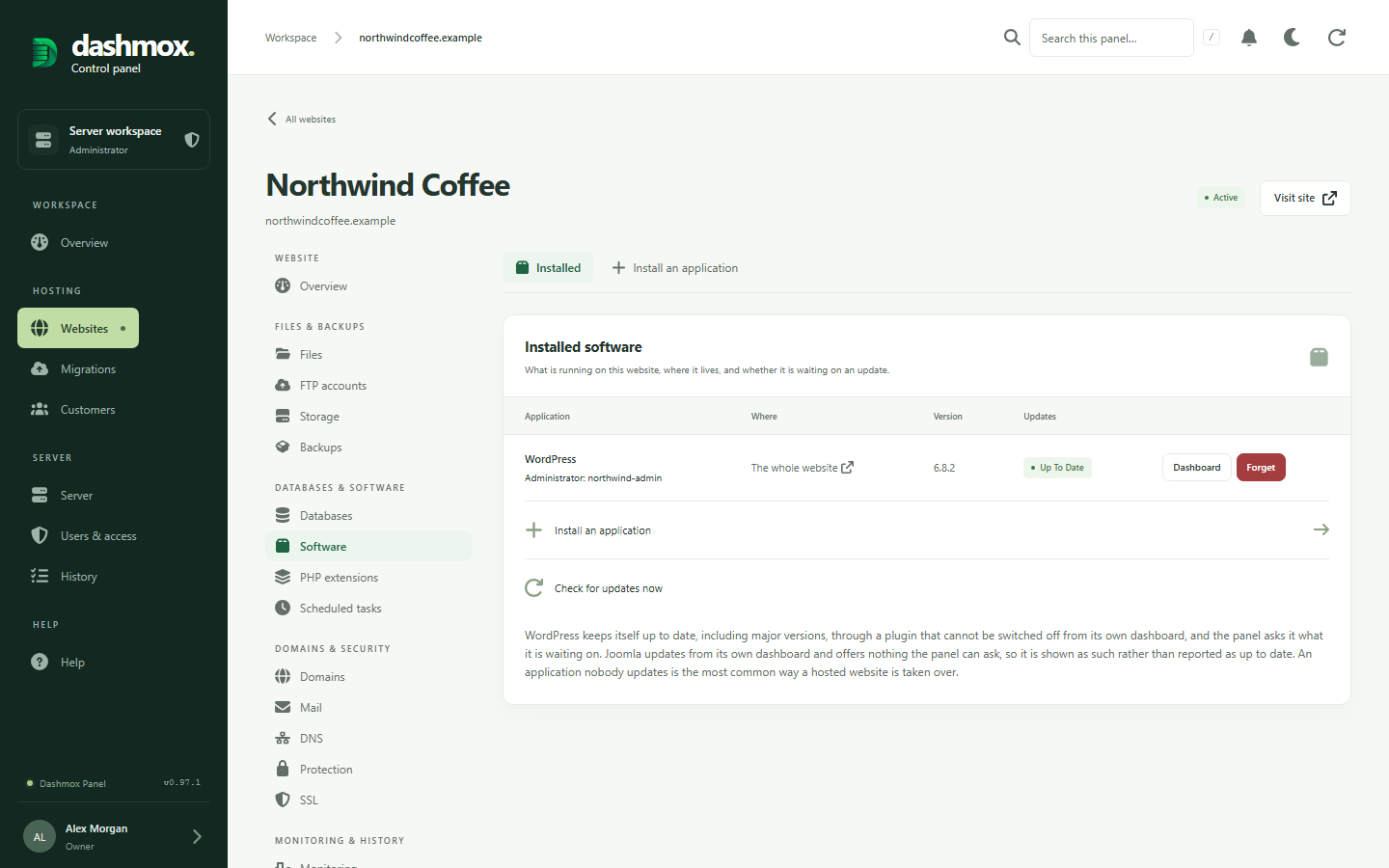Click the slash keyboard shortcut hint
Image resolution: width=1389 pixels, height=868 pixels.
1212,38
